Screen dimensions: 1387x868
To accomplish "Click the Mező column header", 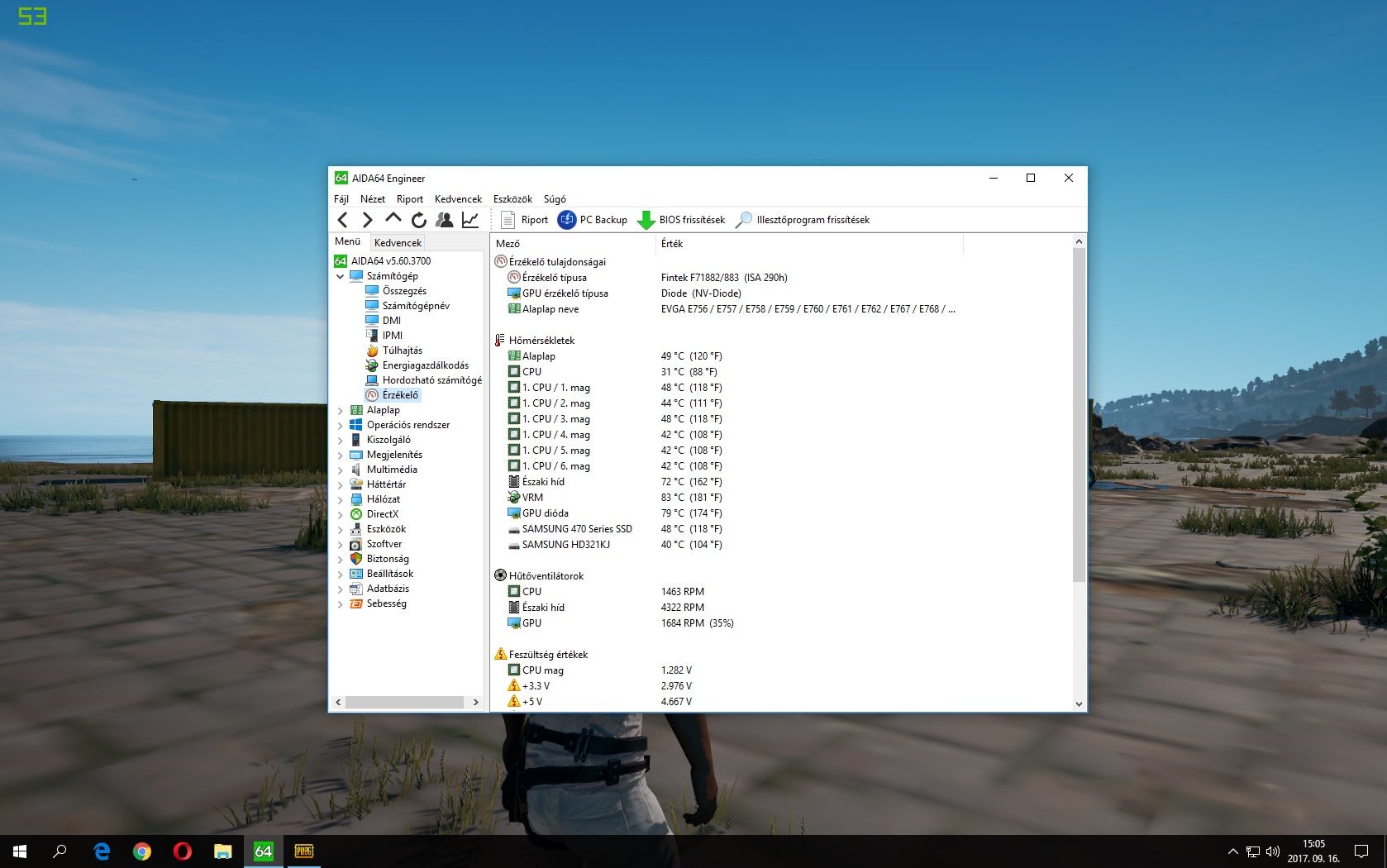I will pyautogui.click(x=573, y=244).
